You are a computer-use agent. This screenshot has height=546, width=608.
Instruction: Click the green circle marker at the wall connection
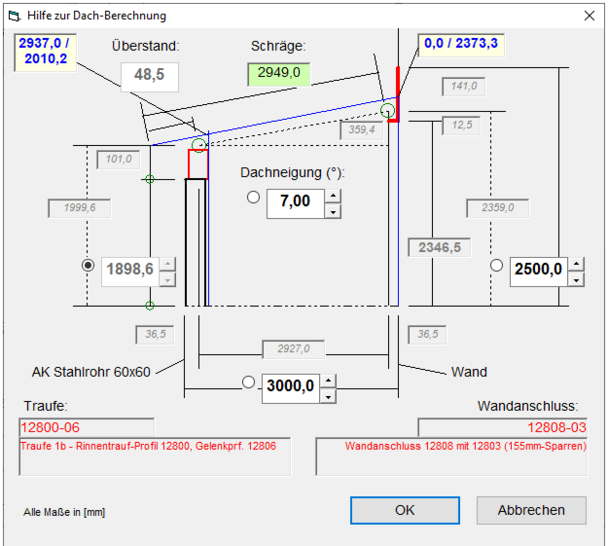(387, 111)
